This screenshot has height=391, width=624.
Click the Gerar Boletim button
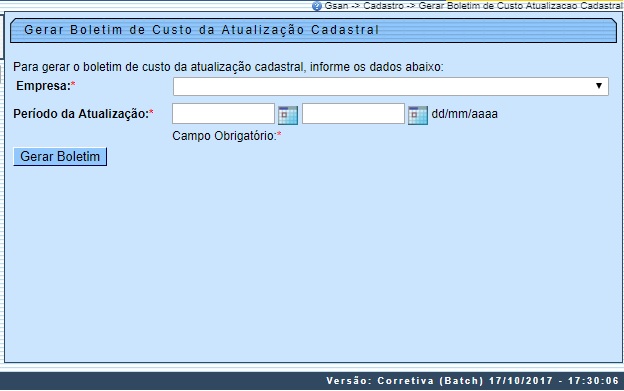coord(60,156)
